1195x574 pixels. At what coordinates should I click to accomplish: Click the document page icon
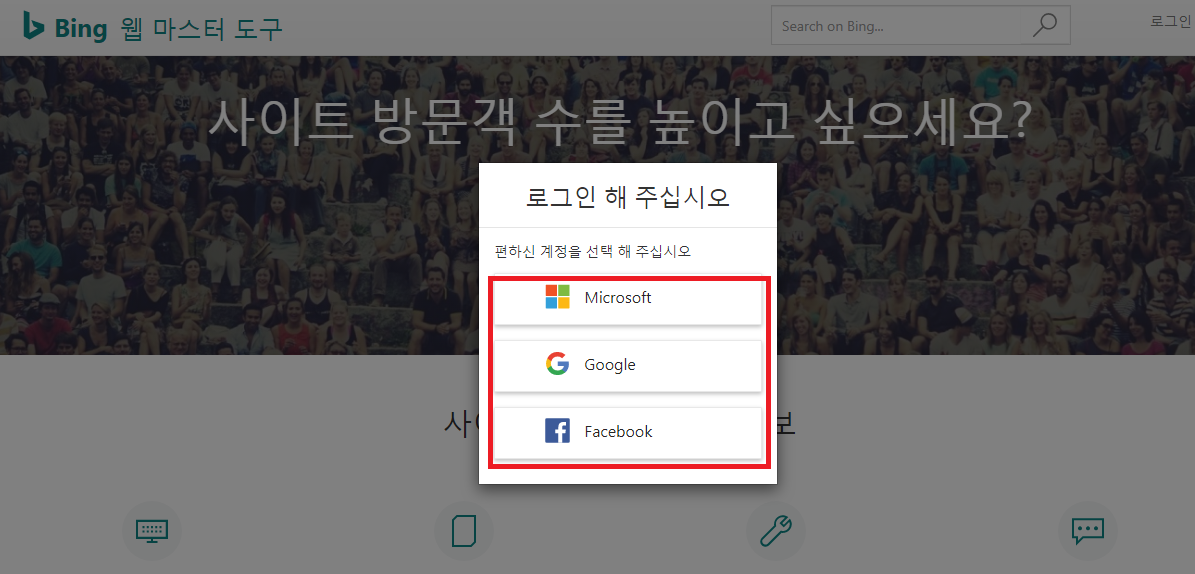463,531
